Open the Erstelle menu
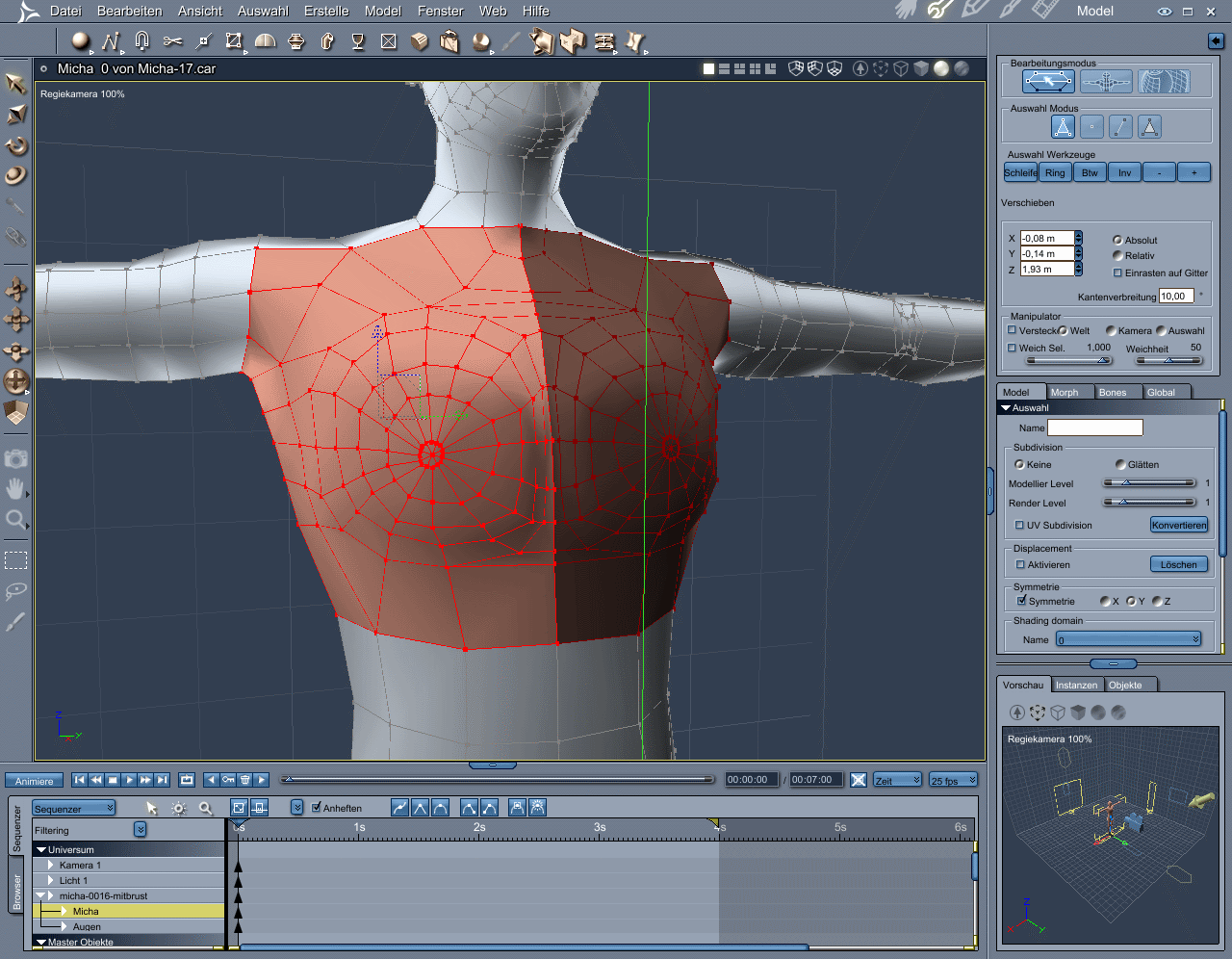Image resolution: width=1232 pixels, height=959 pixels. (x=326, y=11)
